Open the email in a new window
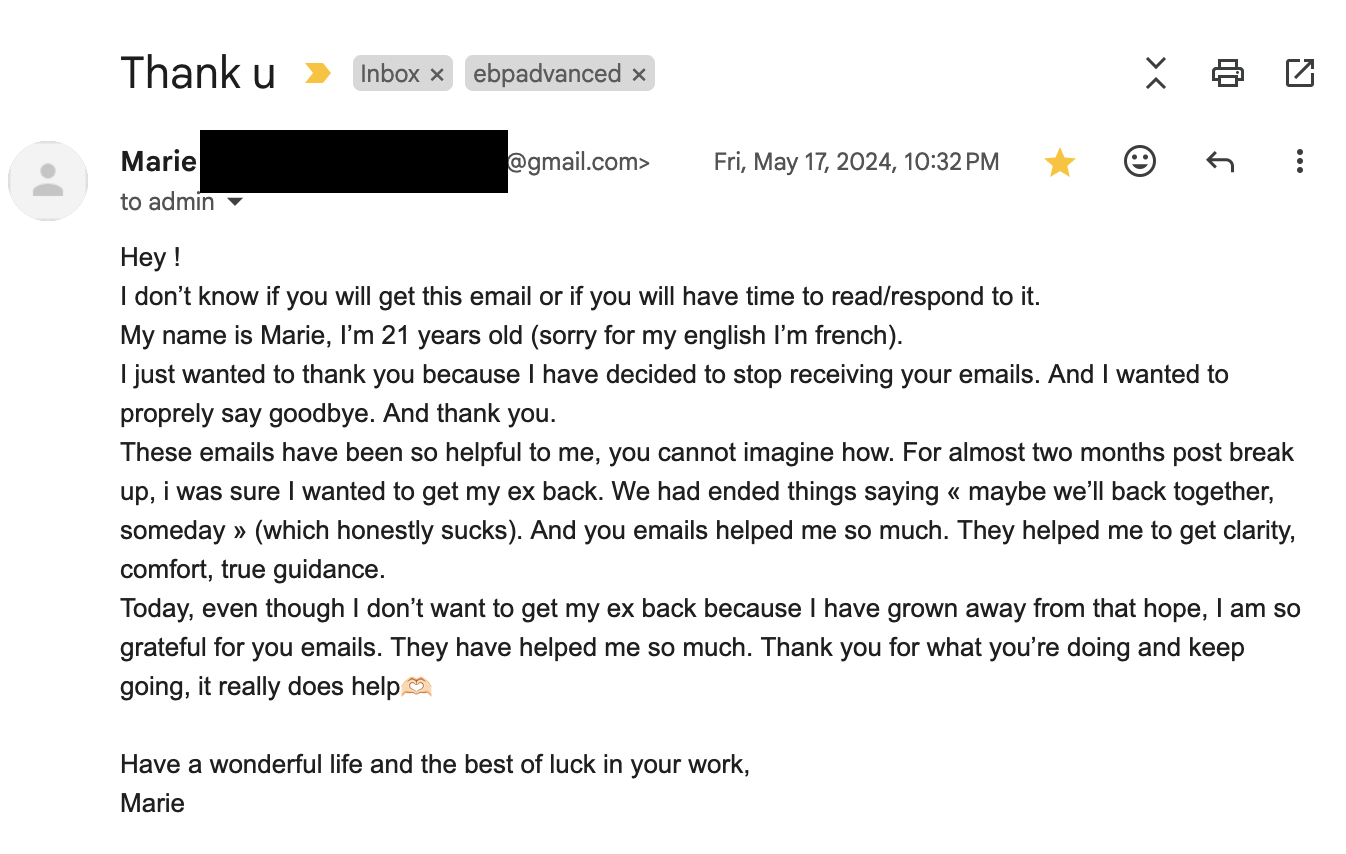The image size is (1346, 854). pos(1299,73)
